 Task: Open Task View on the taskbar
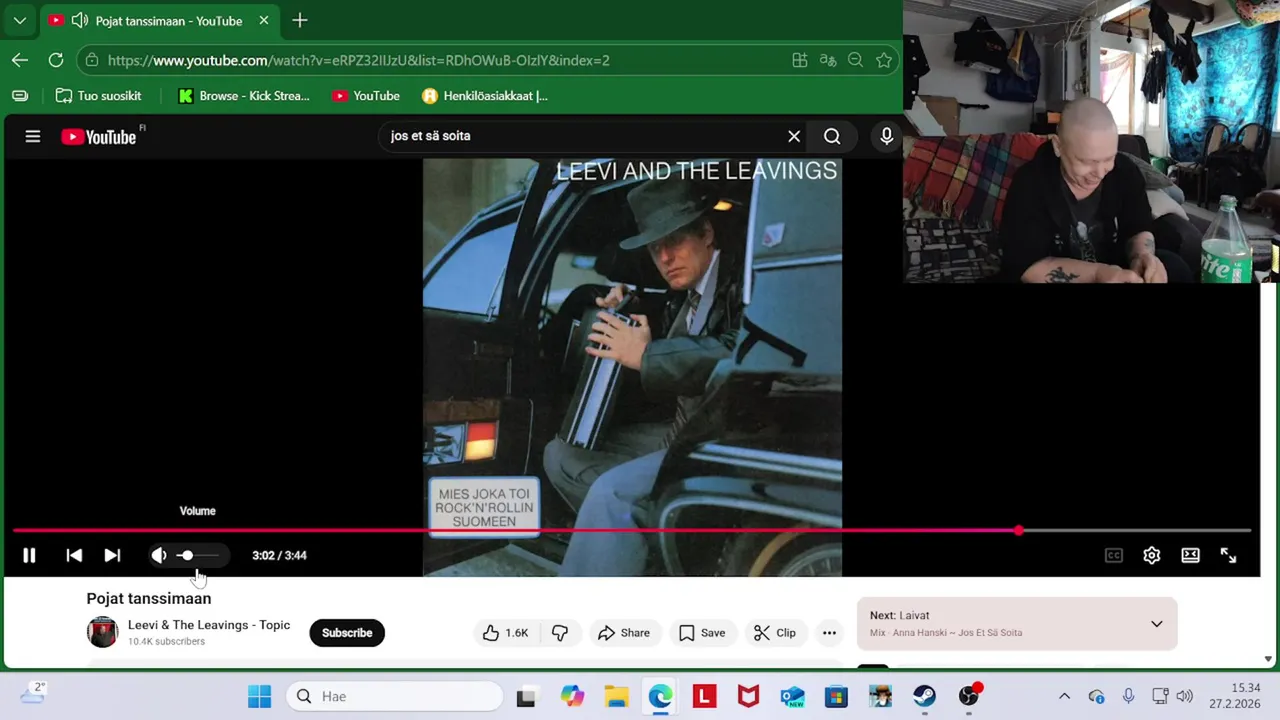526,696
